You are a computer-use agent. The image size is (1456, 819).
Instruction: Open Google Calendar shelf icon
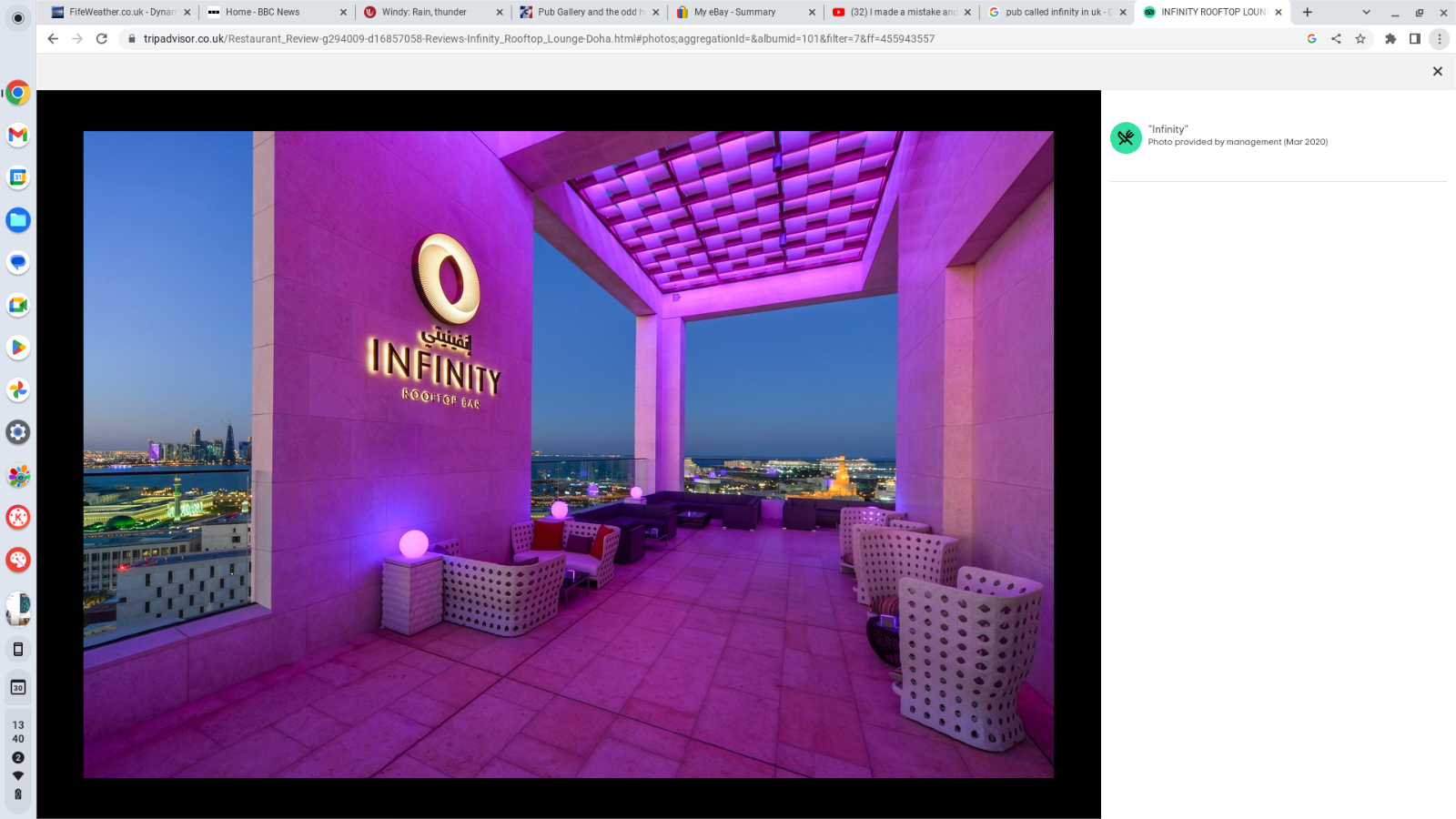(18, 177)
